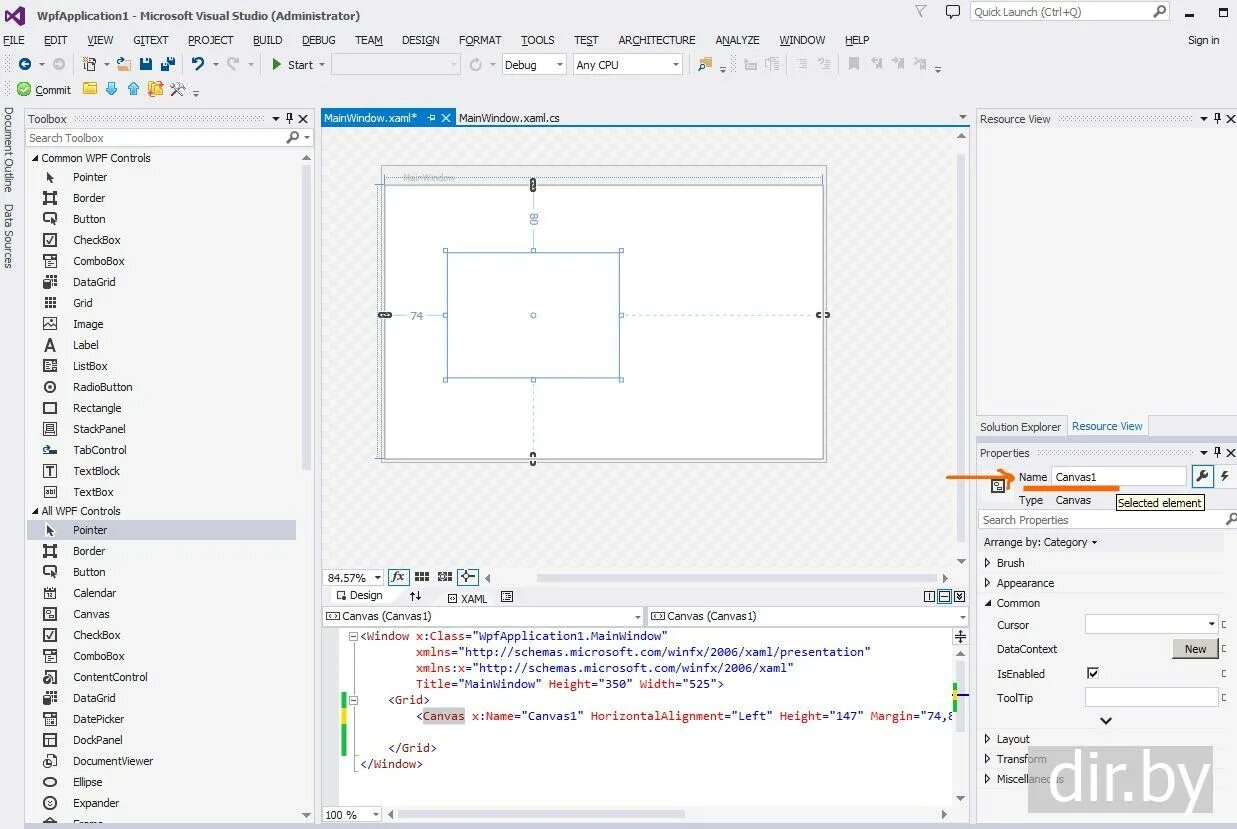This screenshot has width=1237, height=829.
Task: Click the Name field containing Canvas1
Action: point(1118,477)
